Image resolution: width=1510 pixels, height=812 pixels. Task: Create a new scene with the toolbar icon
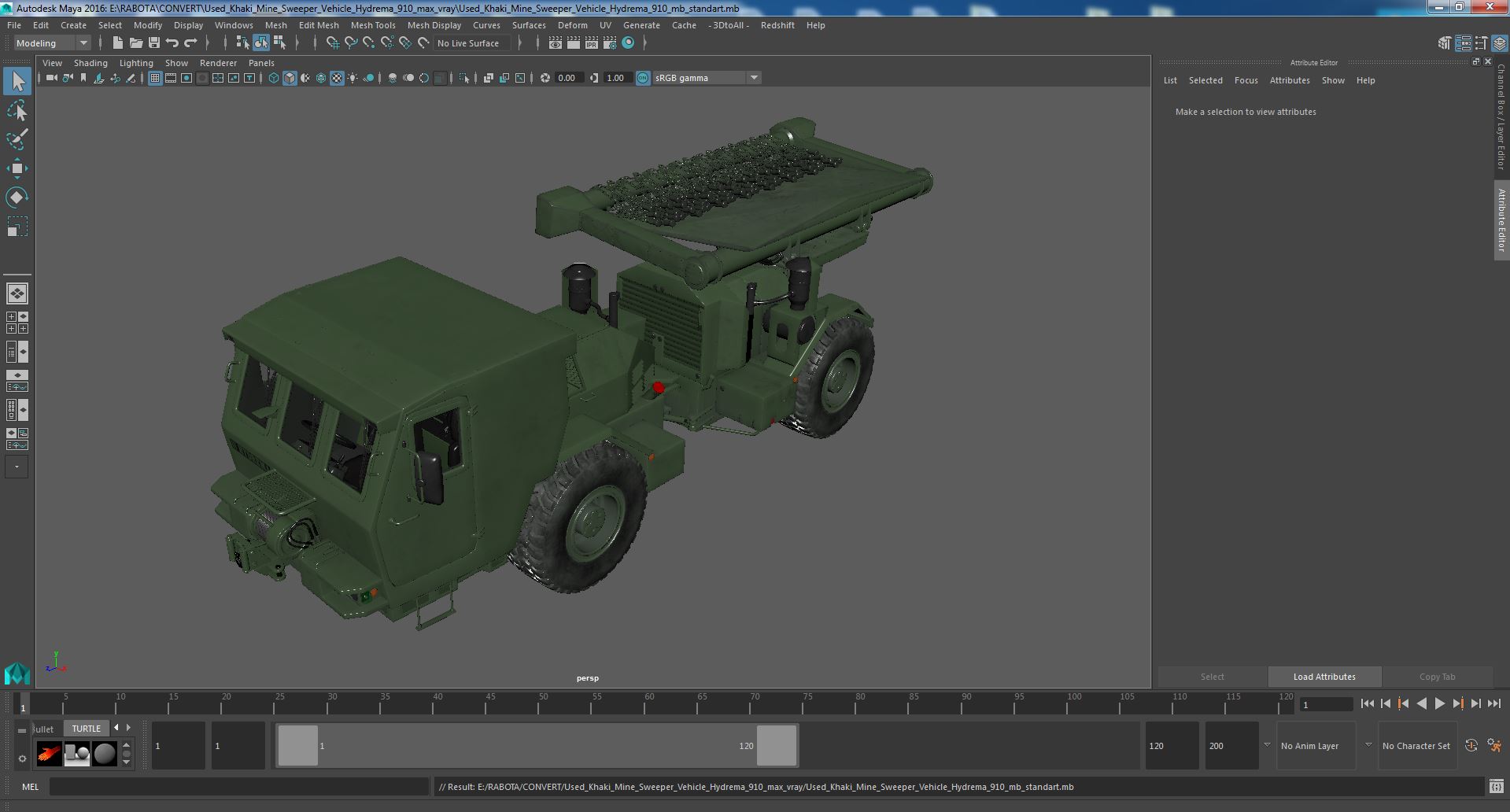(118, 43)
